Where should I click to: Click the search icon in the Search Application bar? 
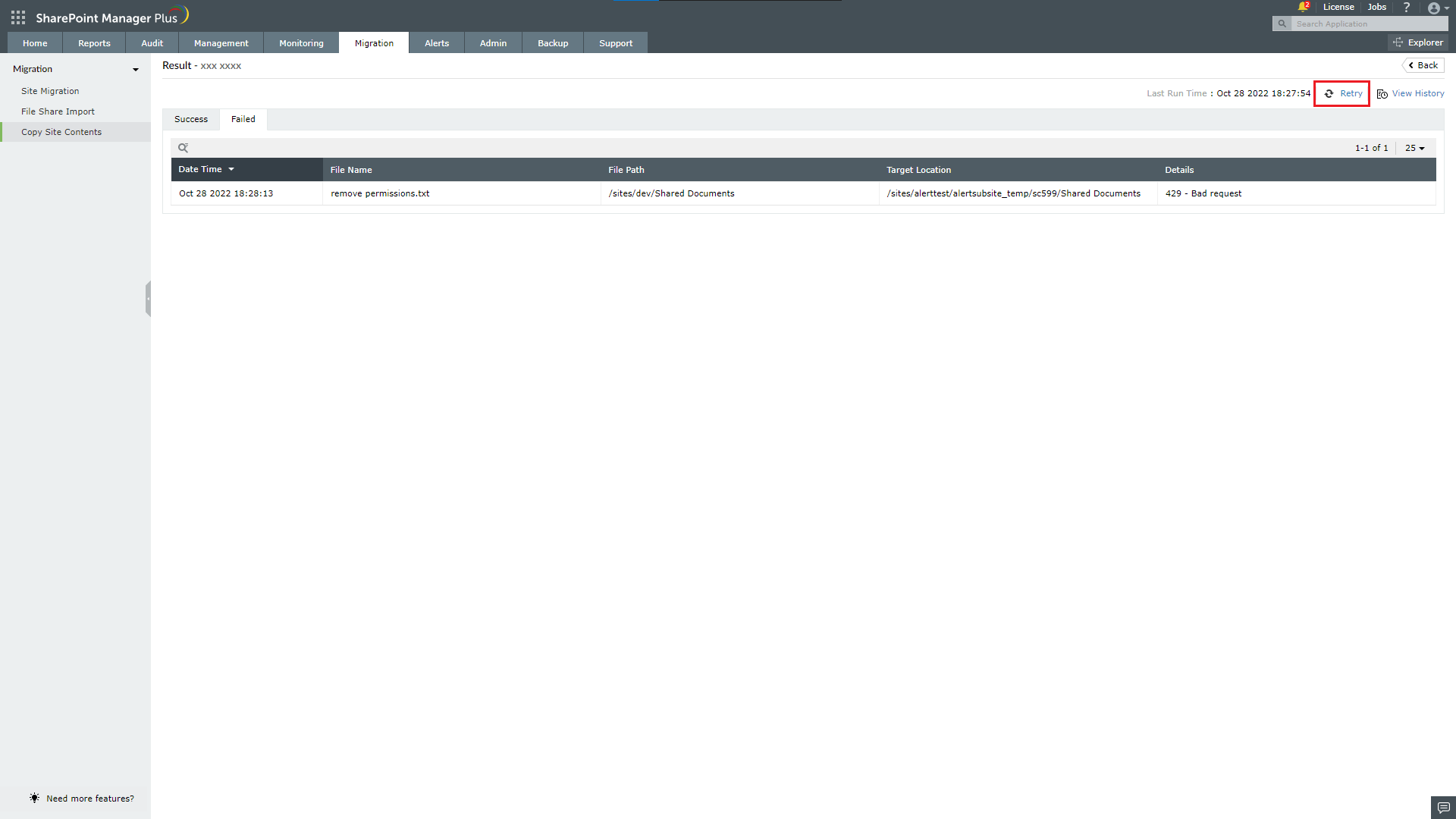[1282, 24]
